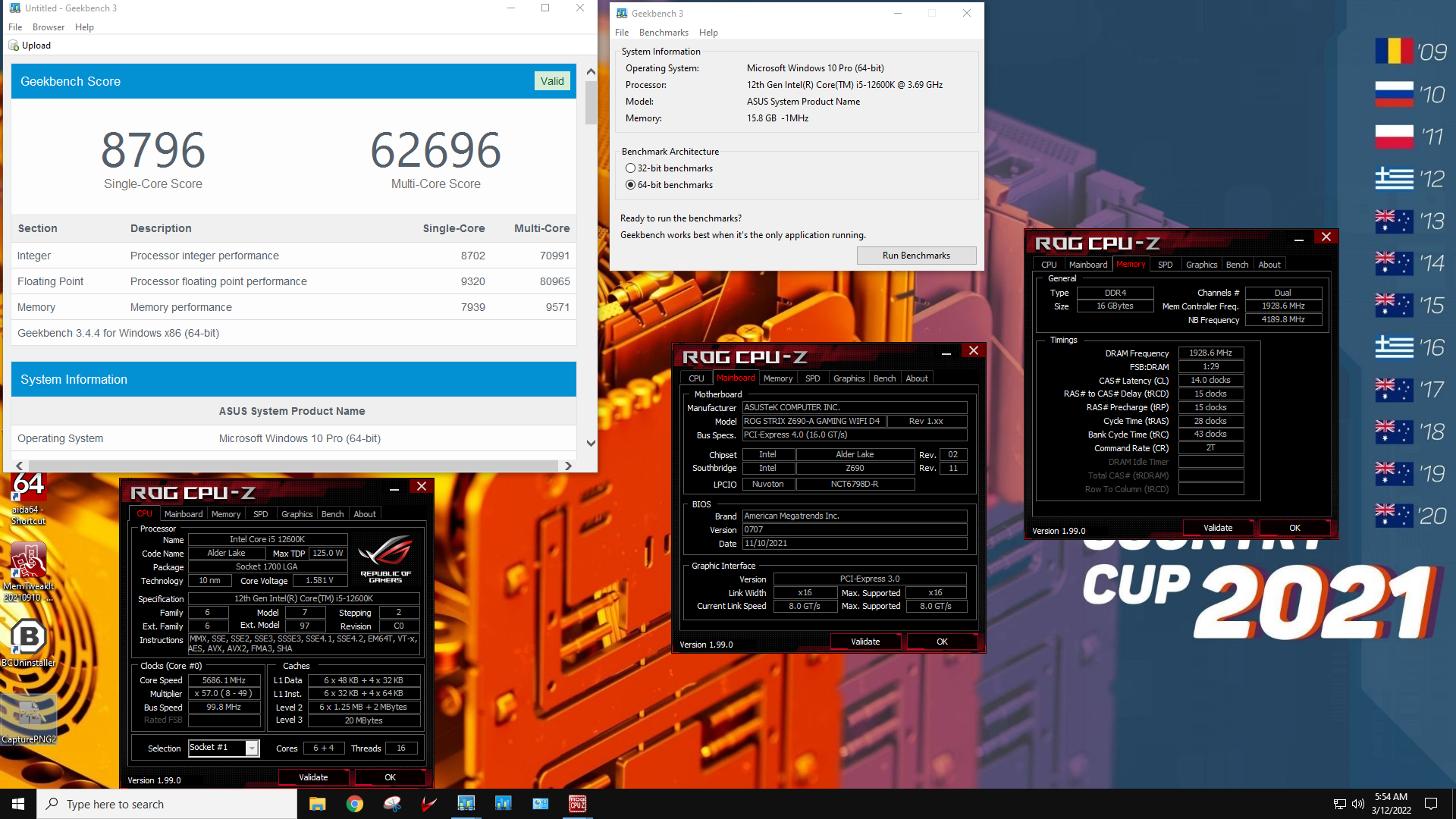Open the Benchmarks menu in Geekbench 3
The width and height of the screenshot is (1456, 819).
coord(664,33)
